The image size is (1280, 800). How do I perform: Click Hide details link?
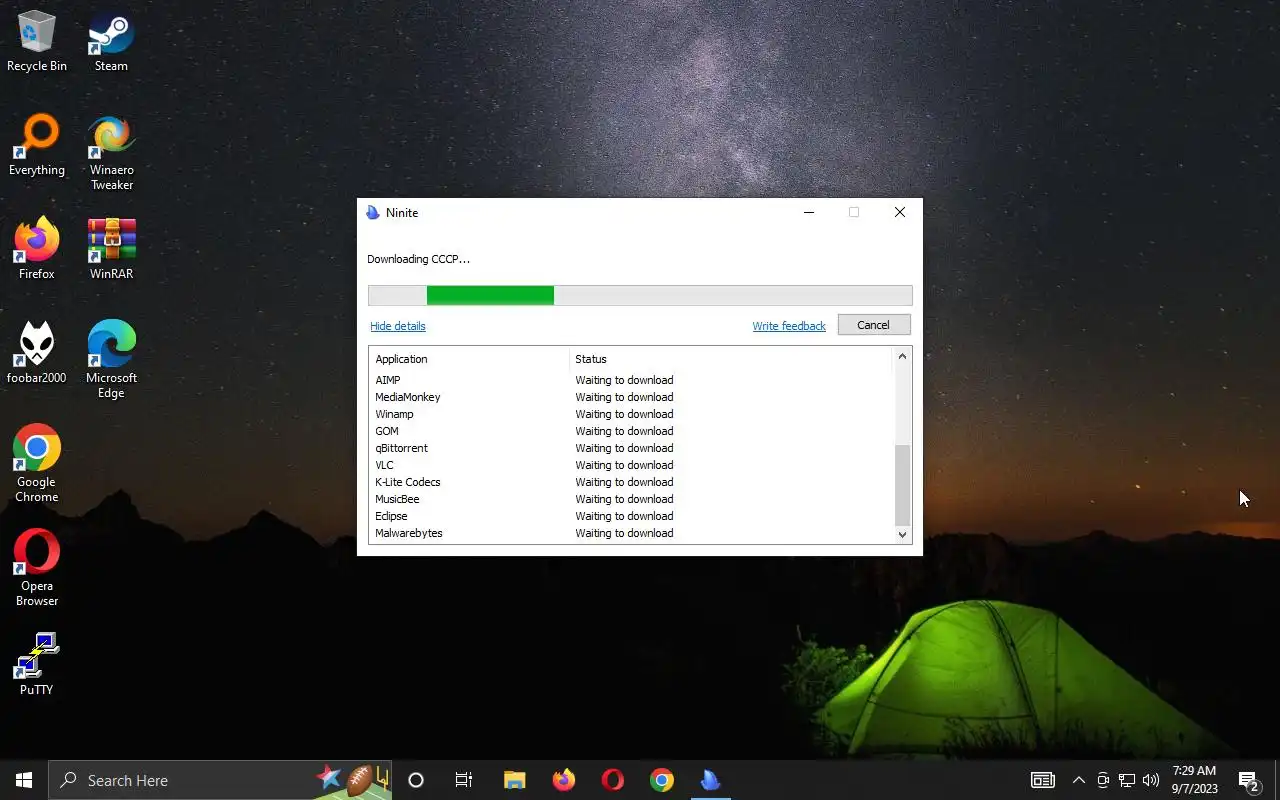tap(398, 326)
